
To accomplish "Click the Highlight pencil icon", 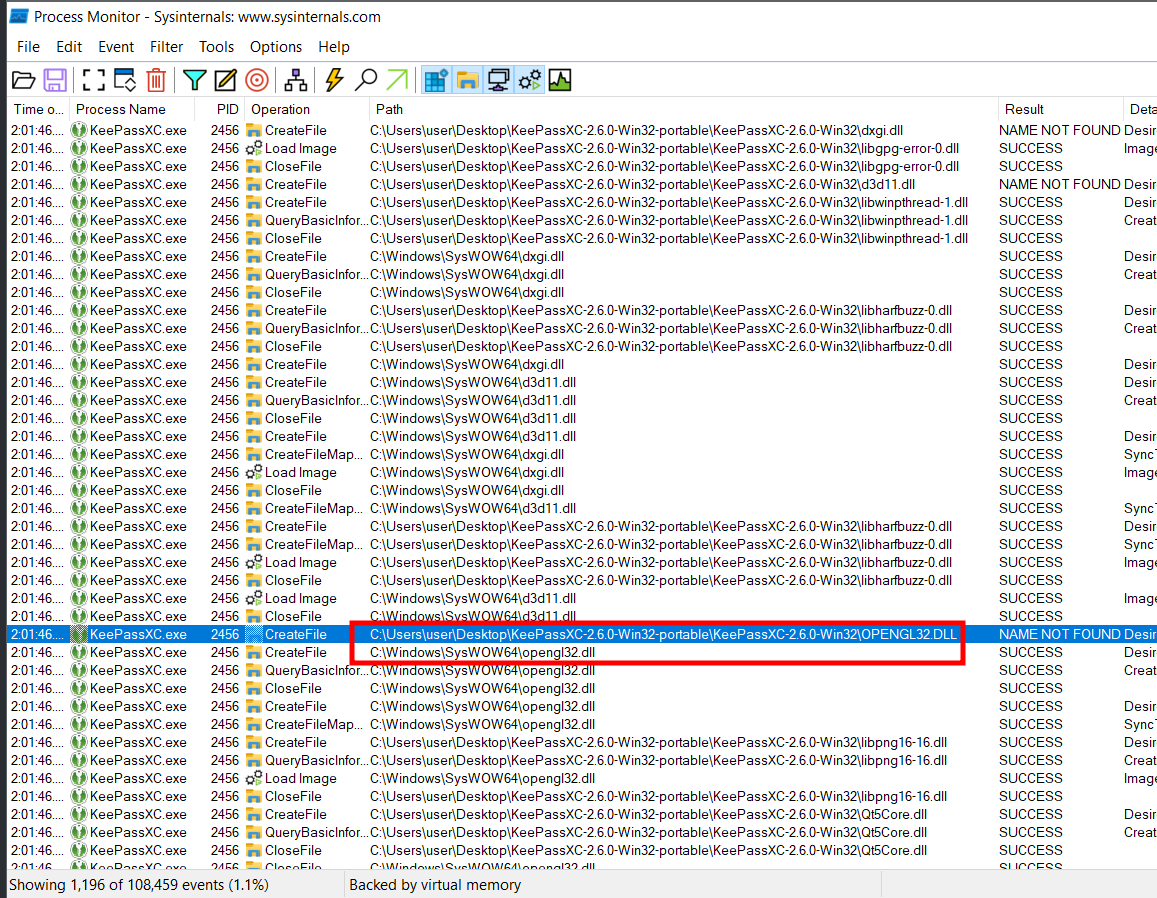I will click(226, 80).
